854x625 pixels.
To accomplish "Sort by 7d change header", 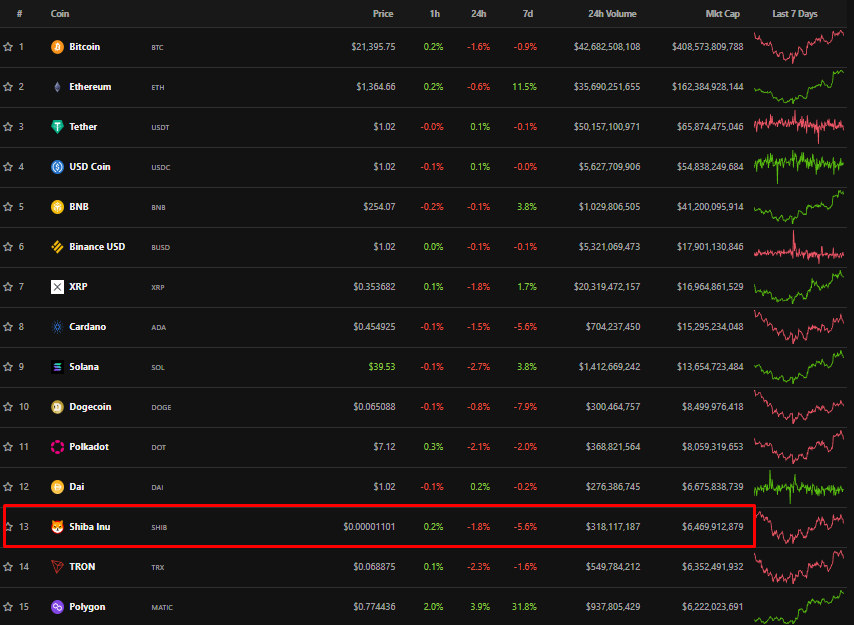I will (x=528, y=14).
